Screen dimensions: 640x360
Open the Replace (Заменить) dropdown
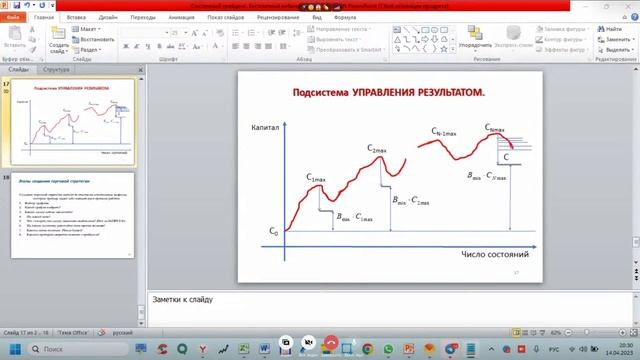(x=616, y=39)
